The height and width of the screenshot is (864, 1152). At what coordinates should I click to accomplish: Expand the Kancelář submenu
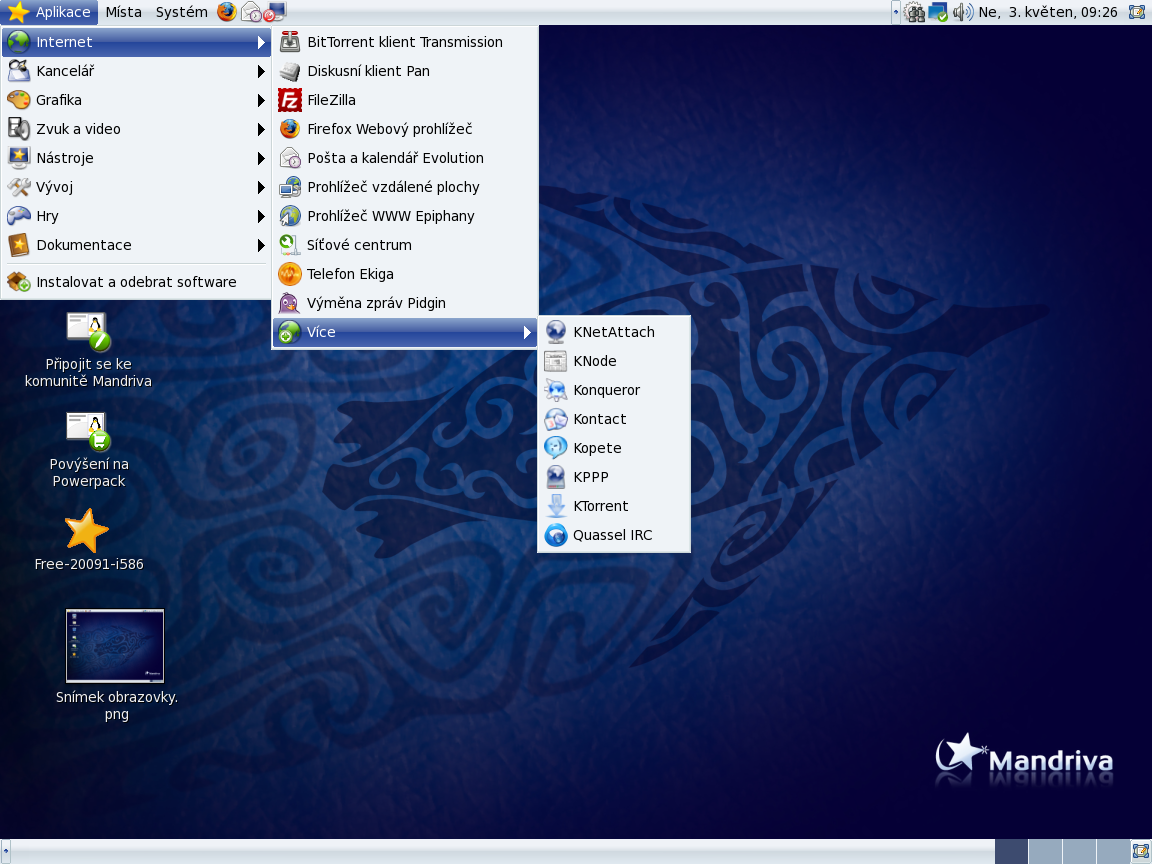point(137,71)
